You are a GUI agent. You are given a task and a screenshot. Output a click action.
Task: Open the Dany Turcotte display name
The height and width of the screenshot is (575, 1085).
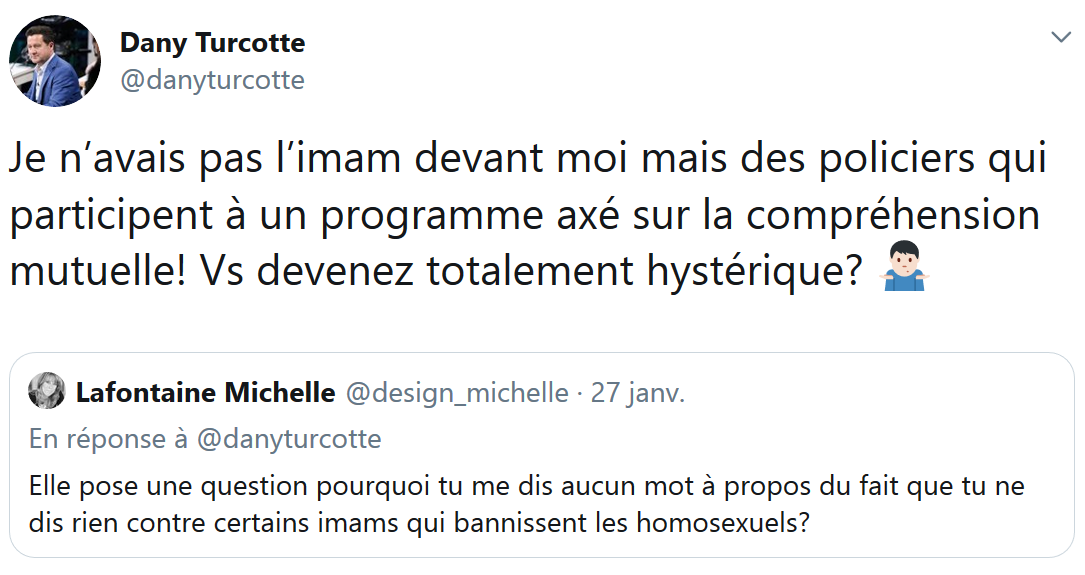pyautogui.click(x=212, y=44)
